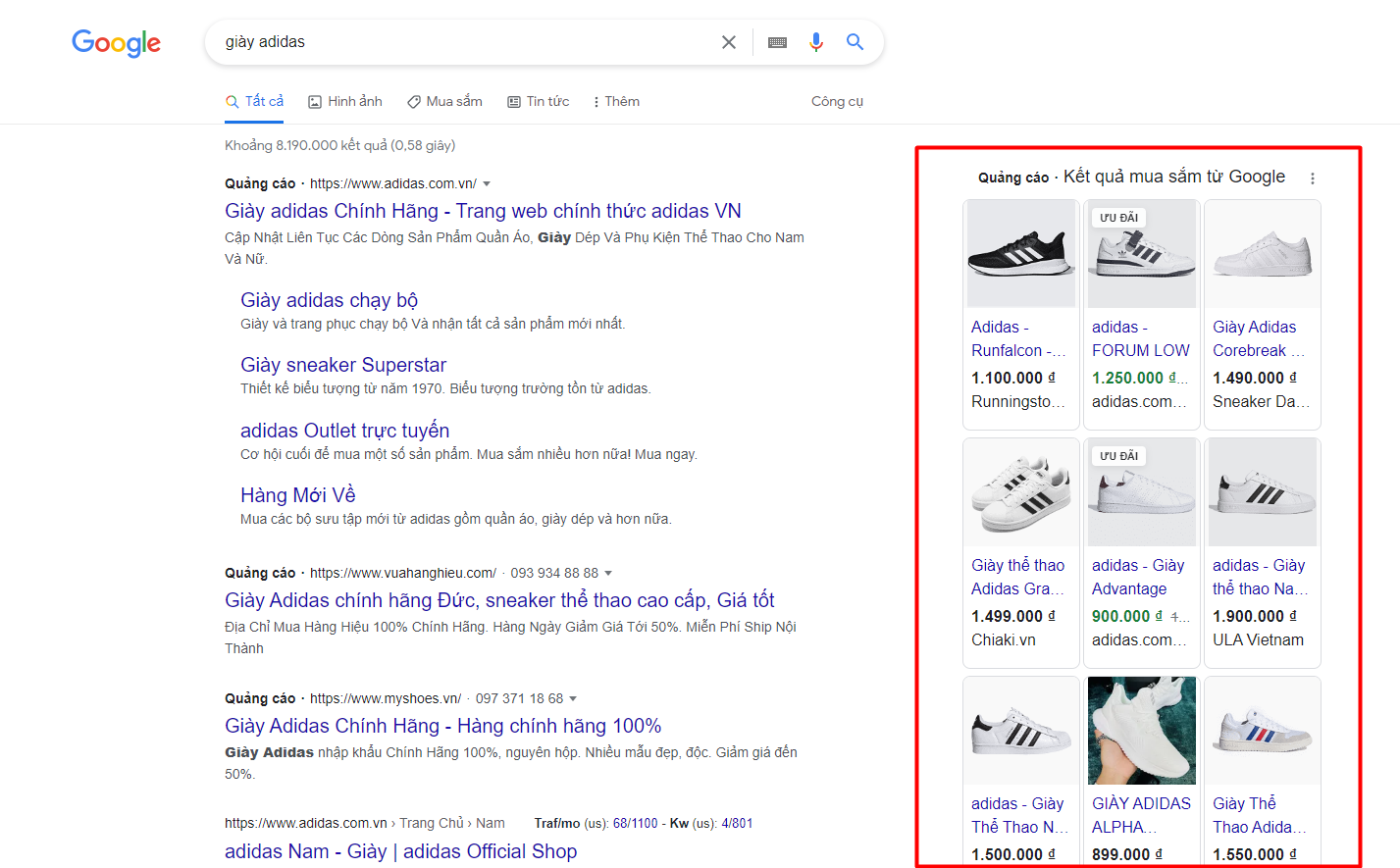Open 'adidas - FORUM LOW' product title

click(x=1140, y=338)
